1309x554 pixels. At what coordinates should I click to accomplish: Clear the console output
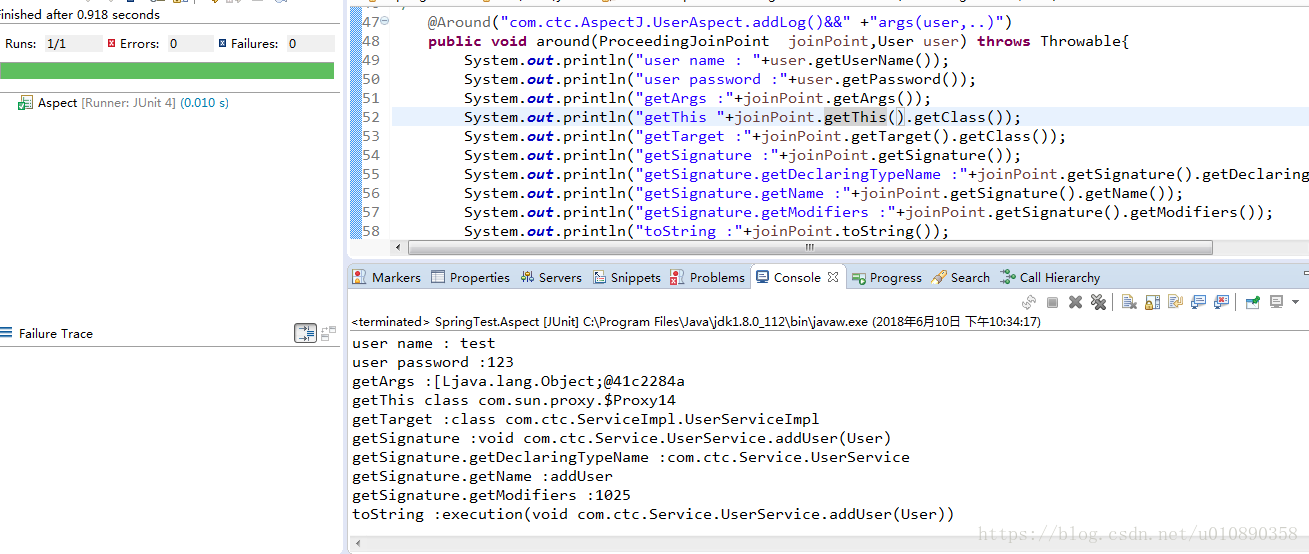(1129, 302)
